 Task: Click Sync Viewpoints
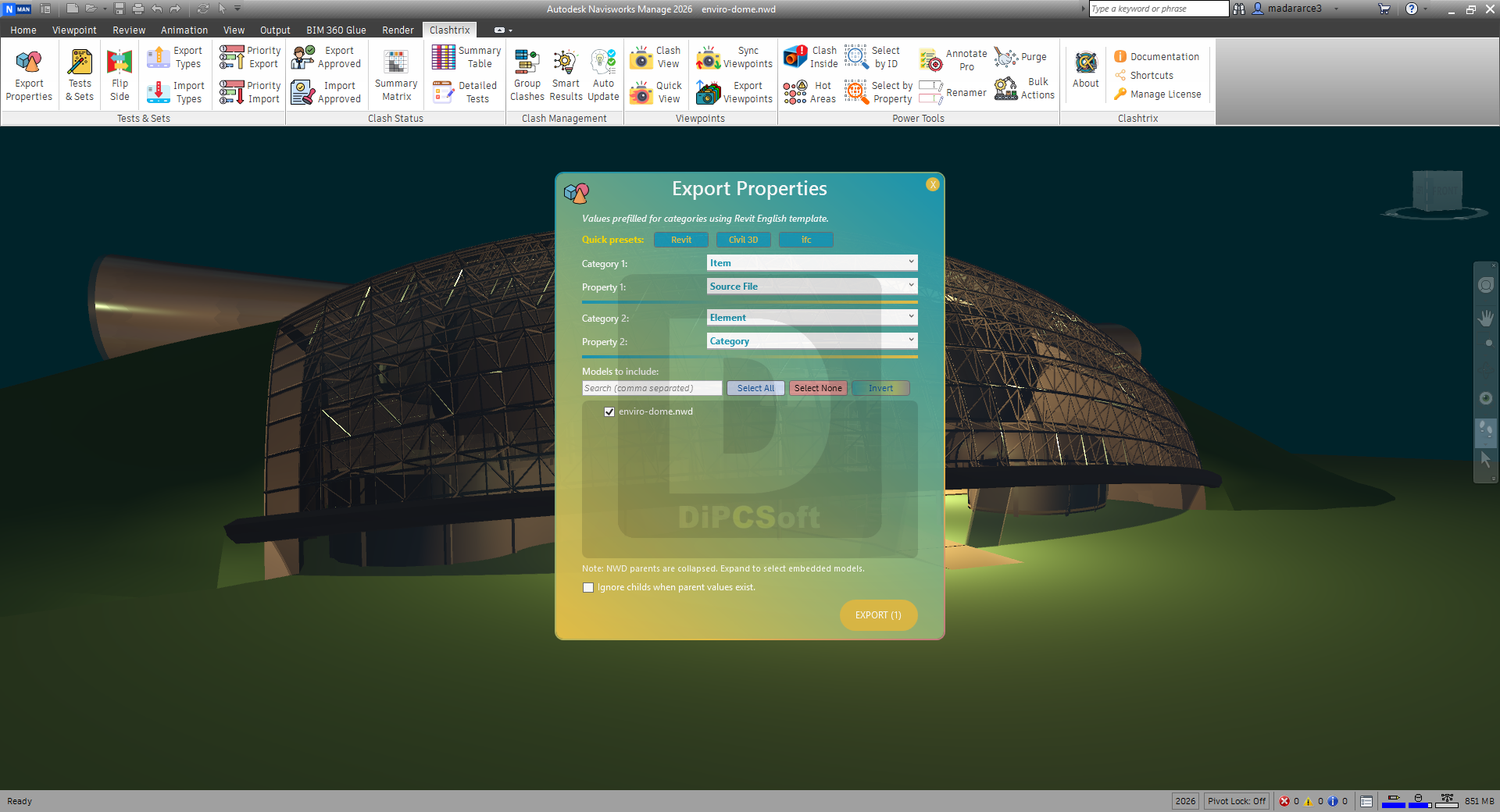pyautogui.click(x=734, y=58)
